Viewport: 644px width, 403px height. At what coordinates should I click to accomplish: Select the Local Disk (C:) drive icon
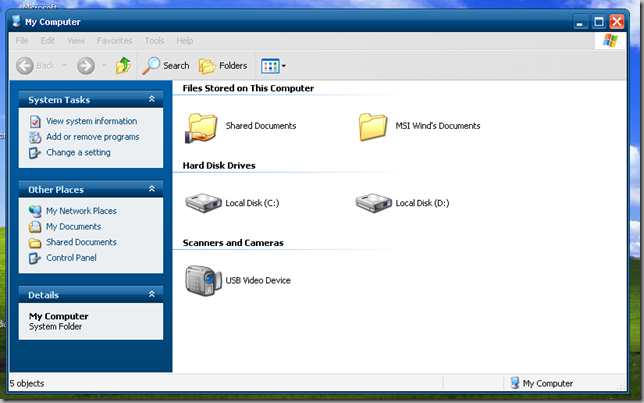click(203, 203)
